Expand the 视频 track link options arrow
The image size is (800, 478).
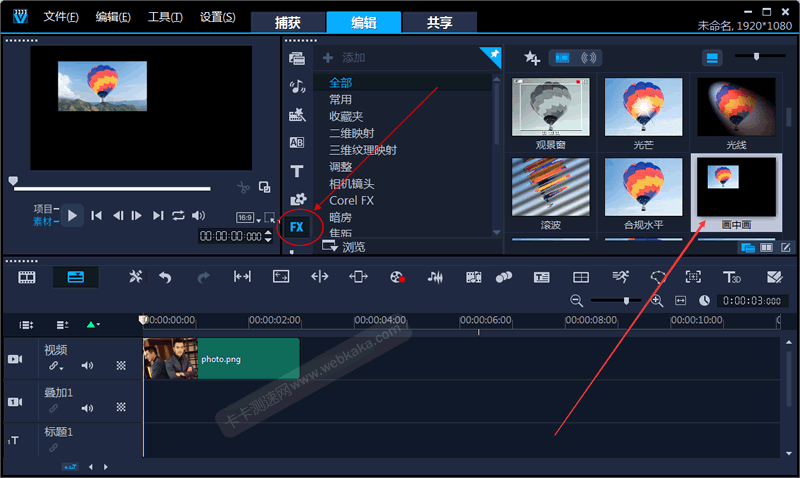62,368
